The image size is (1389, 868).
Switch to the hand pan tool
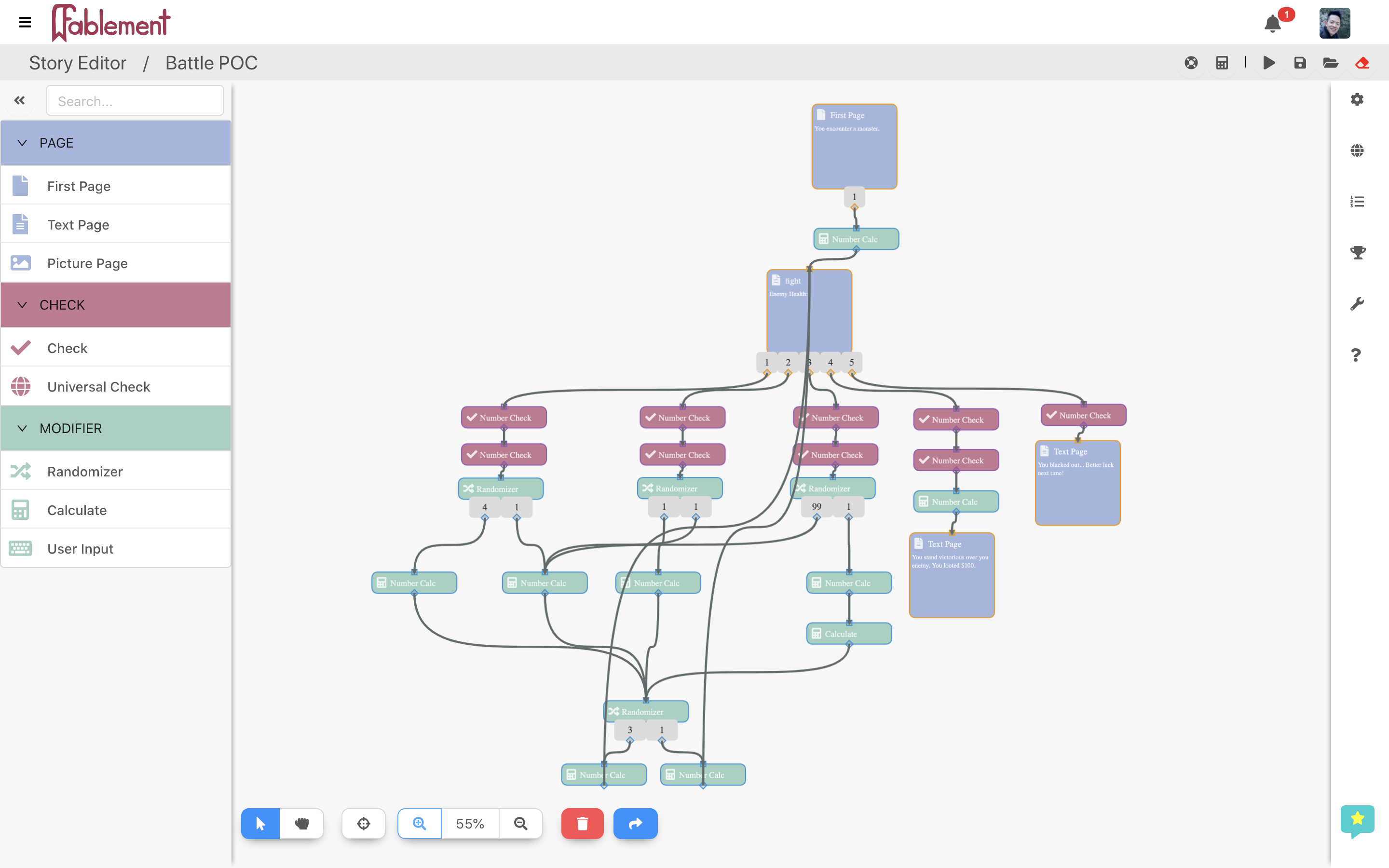point(302,823)
